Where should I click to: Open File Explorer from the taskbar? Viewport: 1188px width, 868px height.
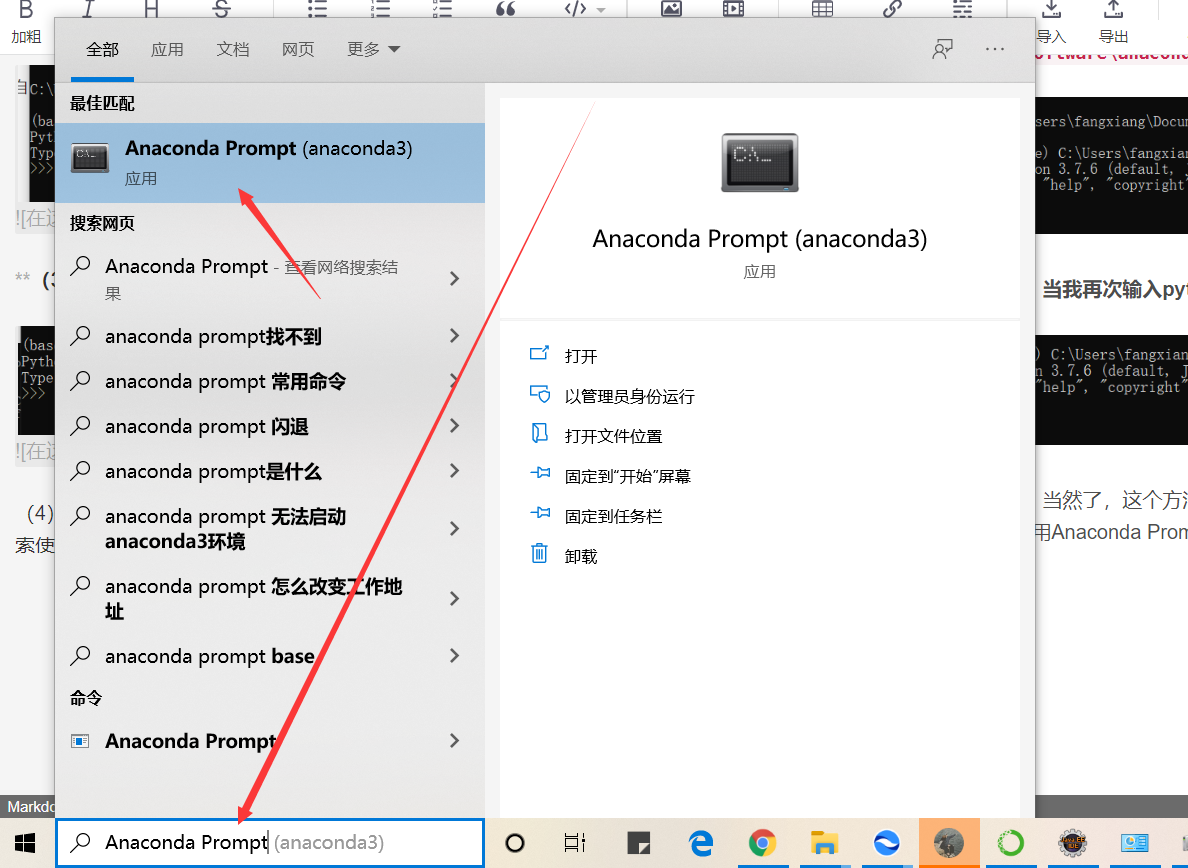pyautogui.click(x=824, y=842)
